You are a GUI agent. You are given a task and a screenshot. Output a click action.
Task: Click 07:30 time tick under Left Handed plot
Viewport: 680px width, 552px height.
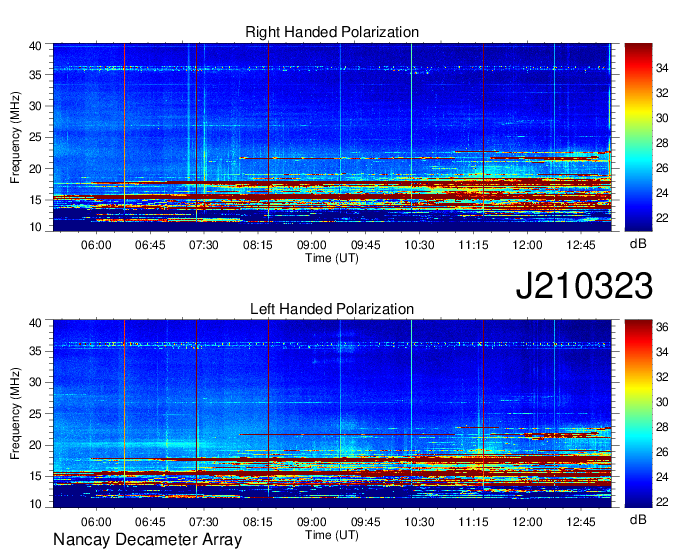(204, 522)
